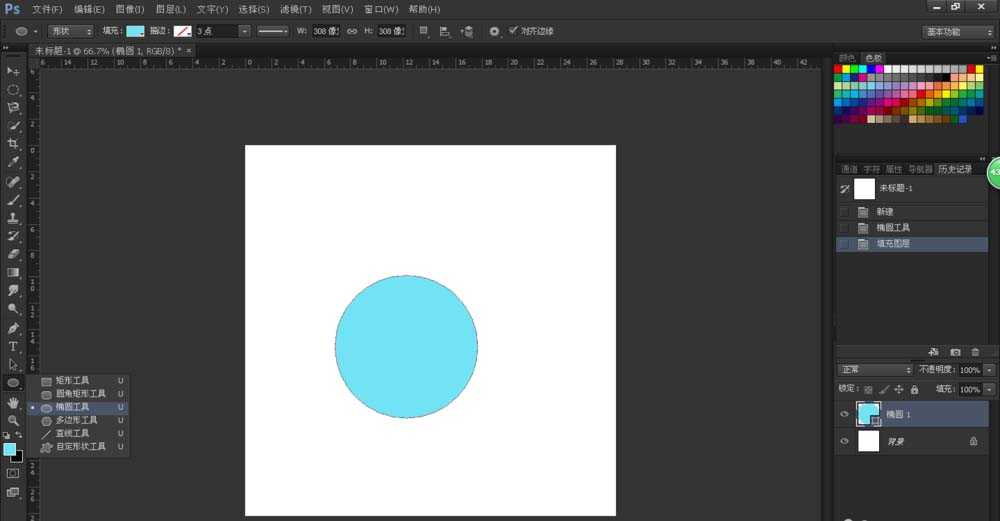Click the fill color swatch in options bar
Viewport: 1000px width, 521px height.
click(134, 31)
